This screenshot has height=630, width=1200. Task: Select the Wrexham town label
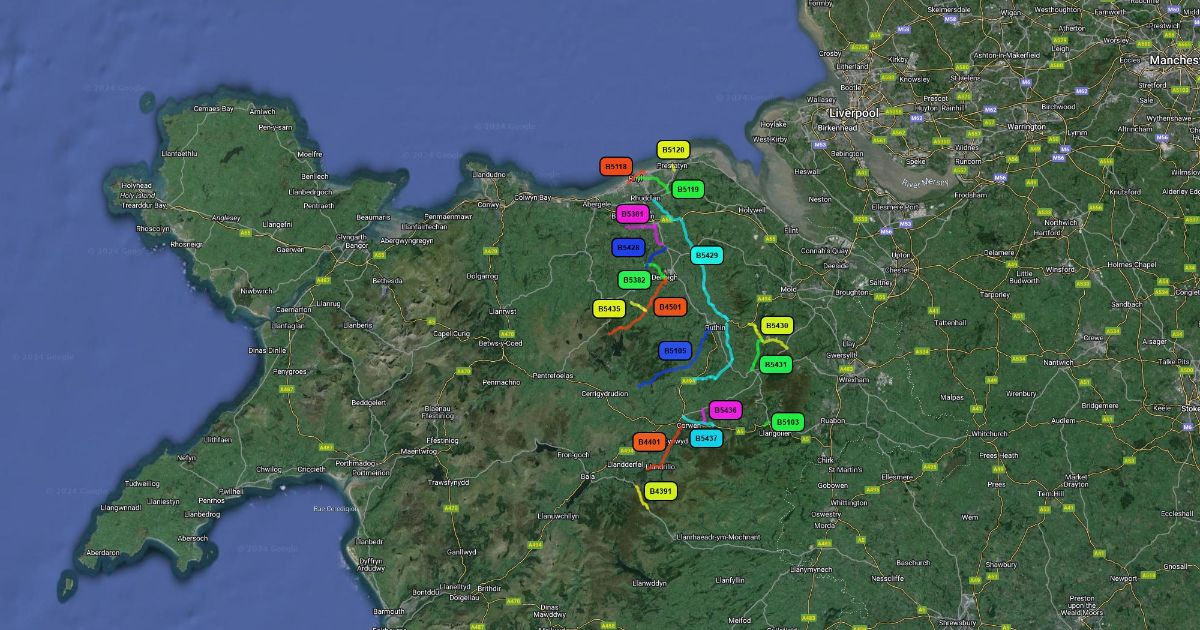pos(852,380)
